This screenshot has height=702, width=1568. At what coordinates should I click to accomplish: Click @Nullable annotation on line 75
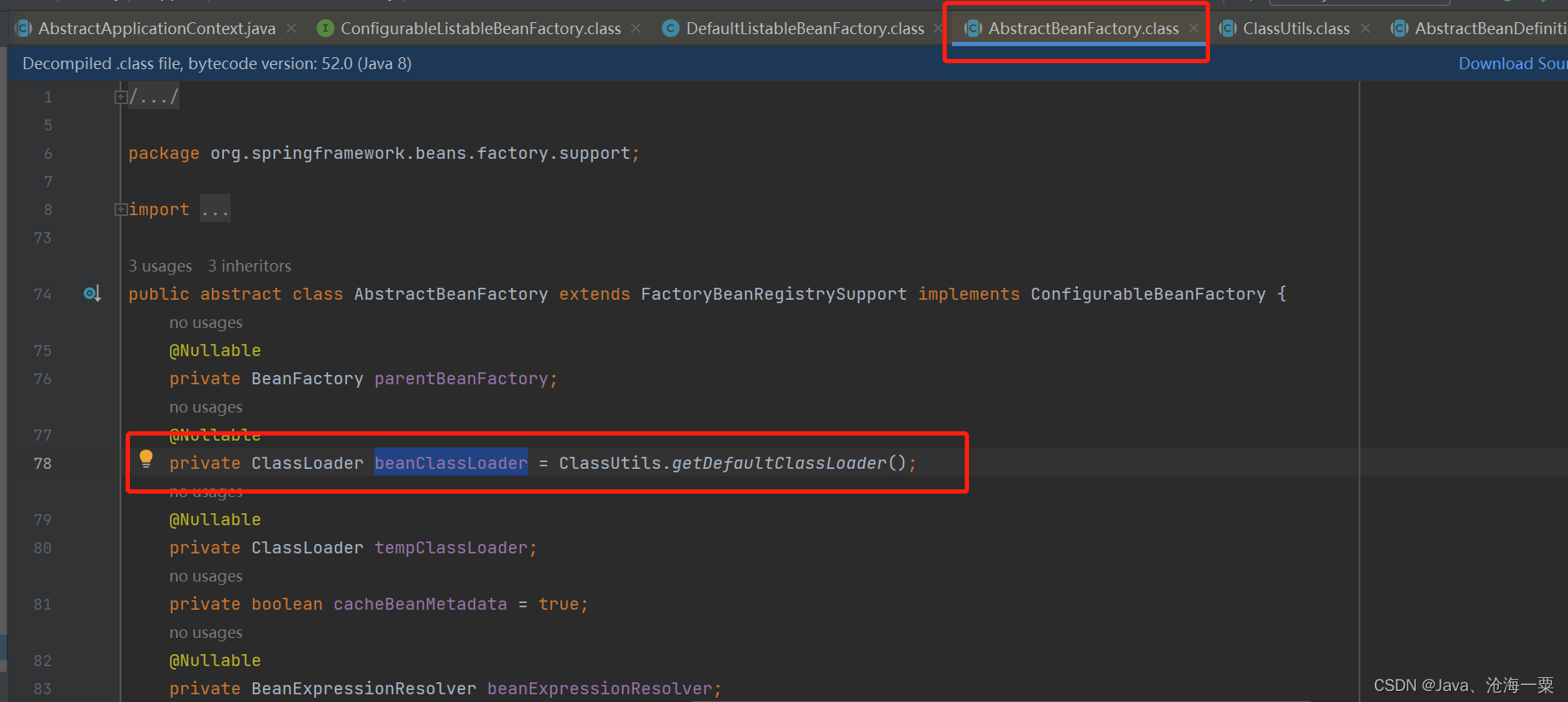point(215,350)
